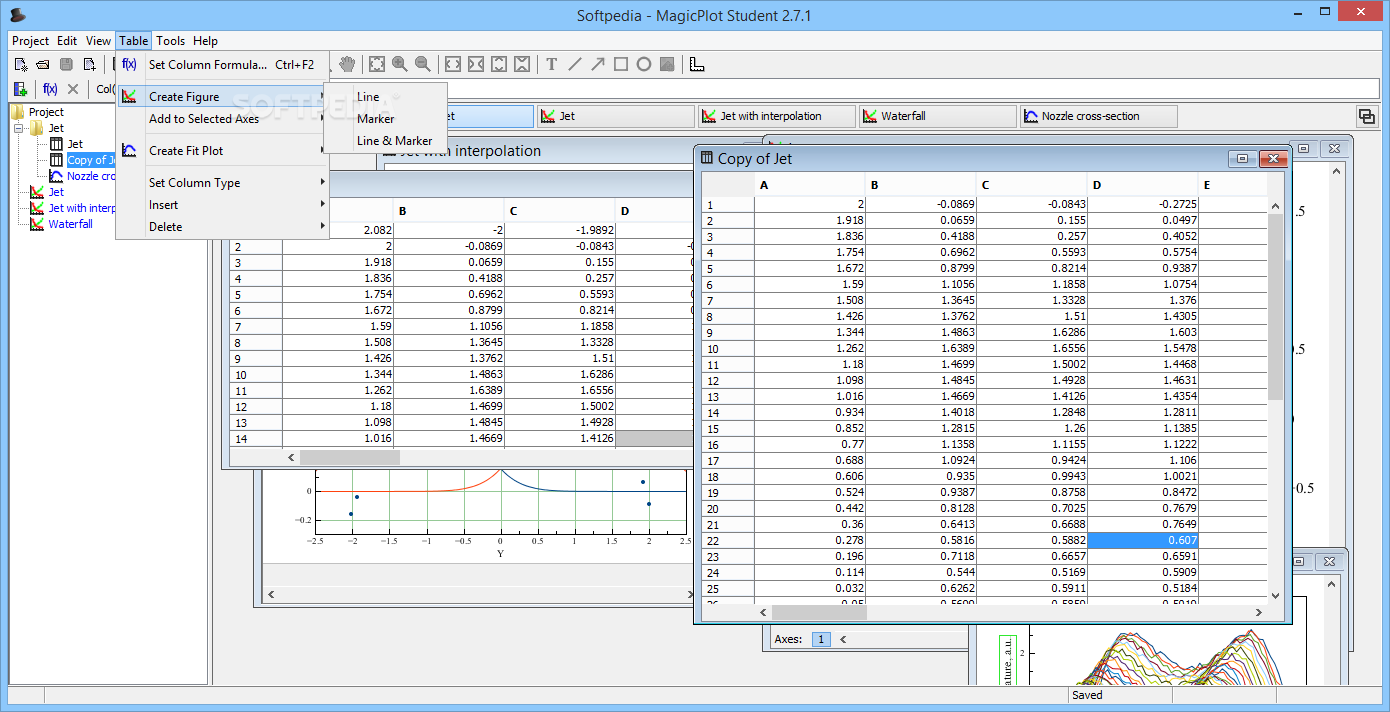Screen dimensions: 1390x712
Task: Click the Insert Image toolbar icon
Action: click(667, 64)
